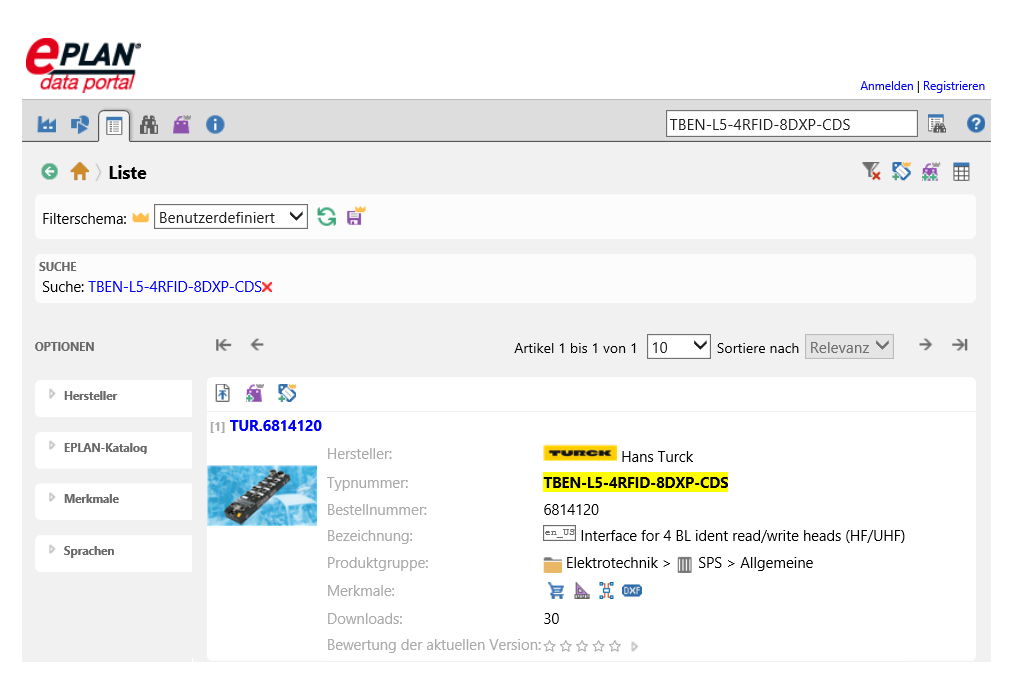Open the binoculars search icon
The image size is (1018, 678).
pos(149,124)
